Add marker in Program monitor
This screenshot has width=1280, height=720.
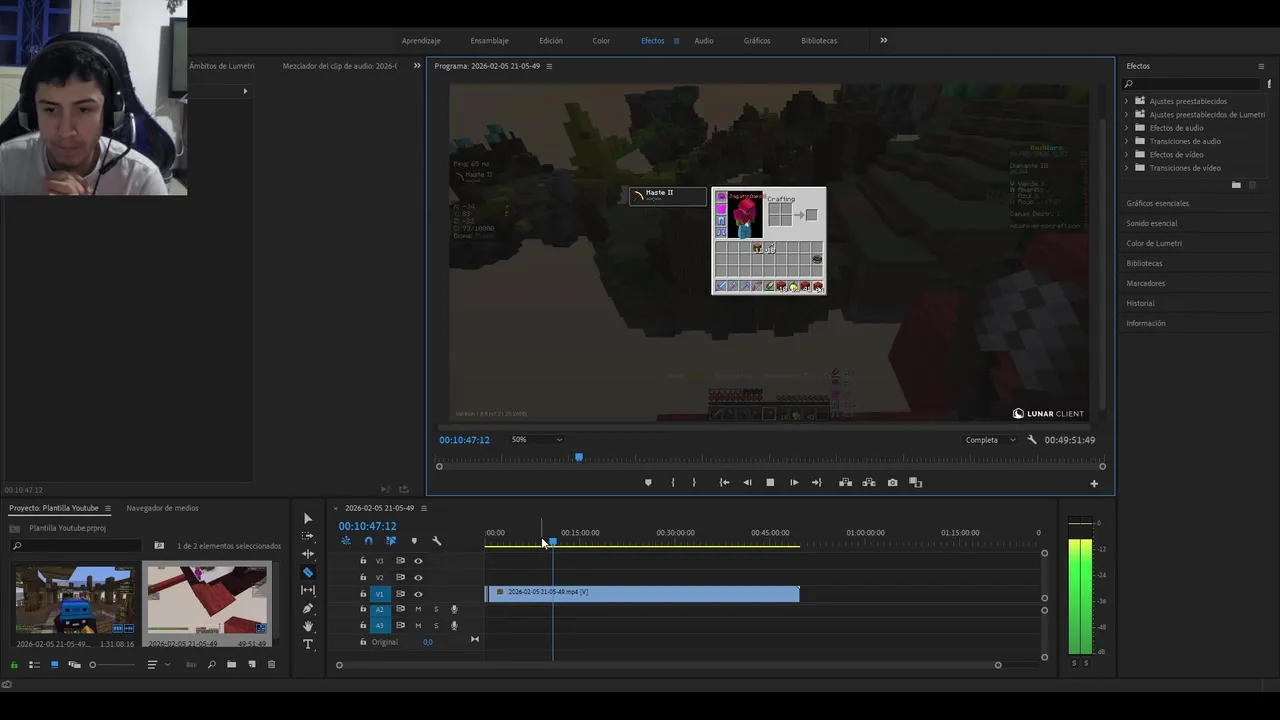point(648,483)
